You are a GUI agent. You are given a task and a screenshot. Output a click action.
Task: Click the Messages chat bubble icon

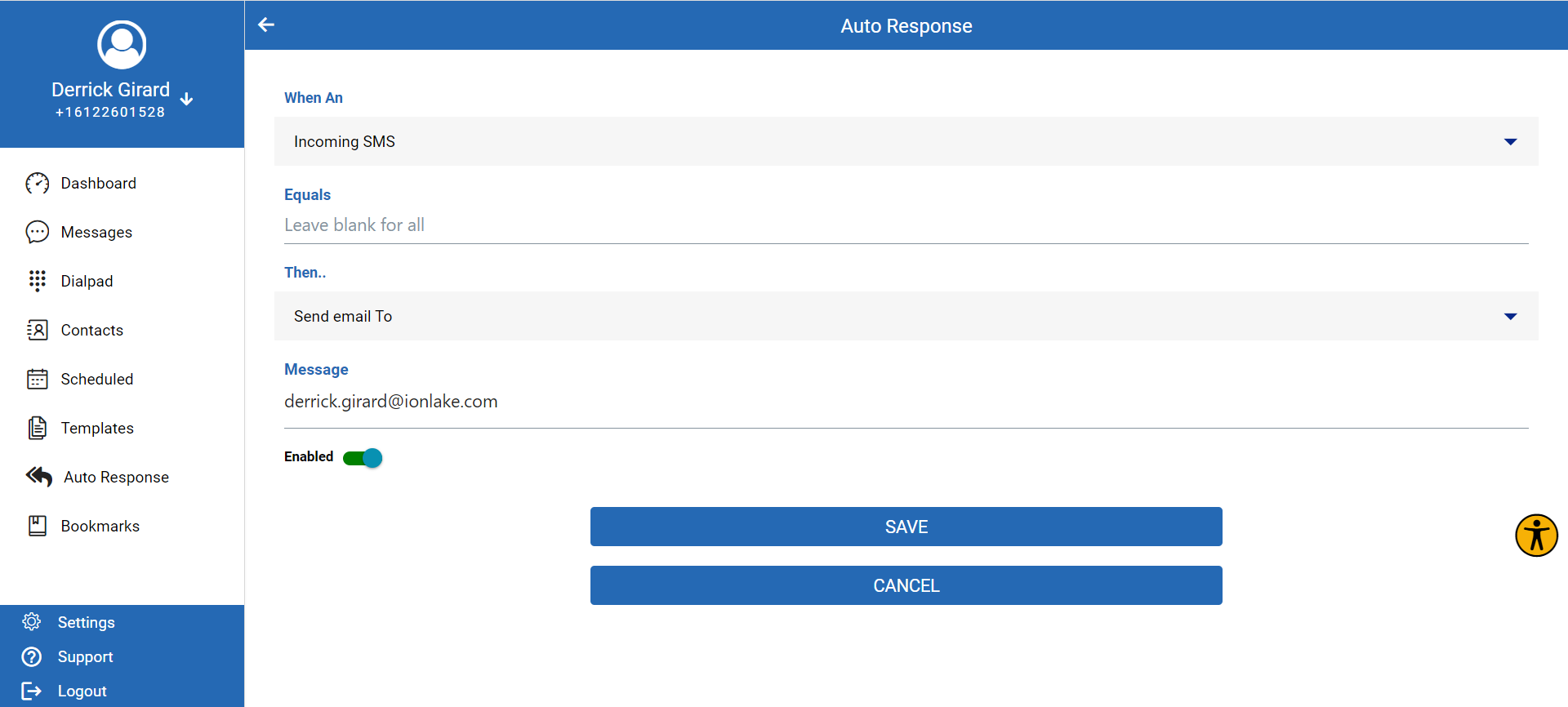click(x=38, y=233)
